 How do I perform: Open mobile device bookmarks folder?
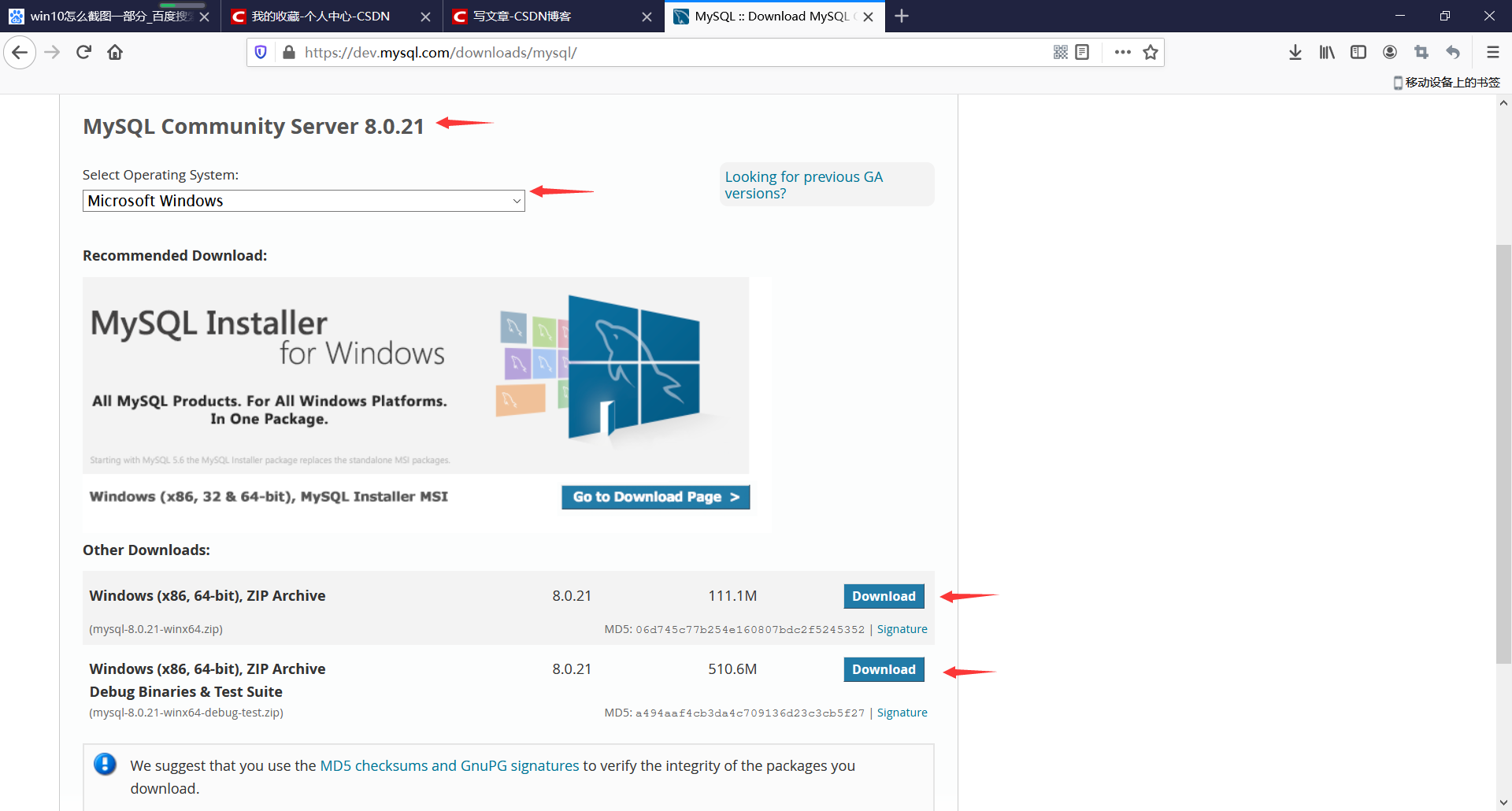coord(1447,83)
